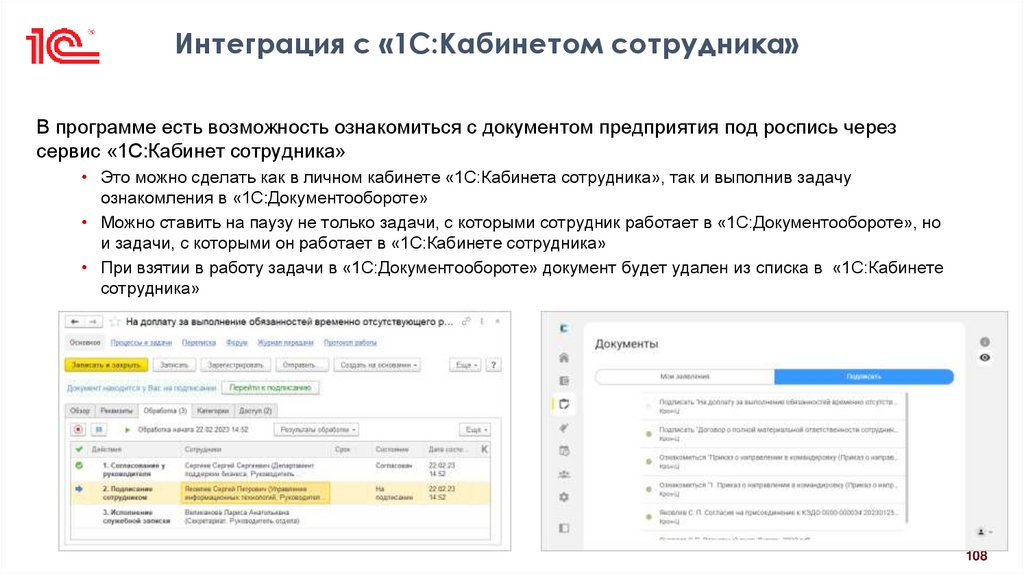Click the blue C logo in cabinet
Image resolution: width=1024 pixels, height=574 pixels.
(x=564, y=328)
